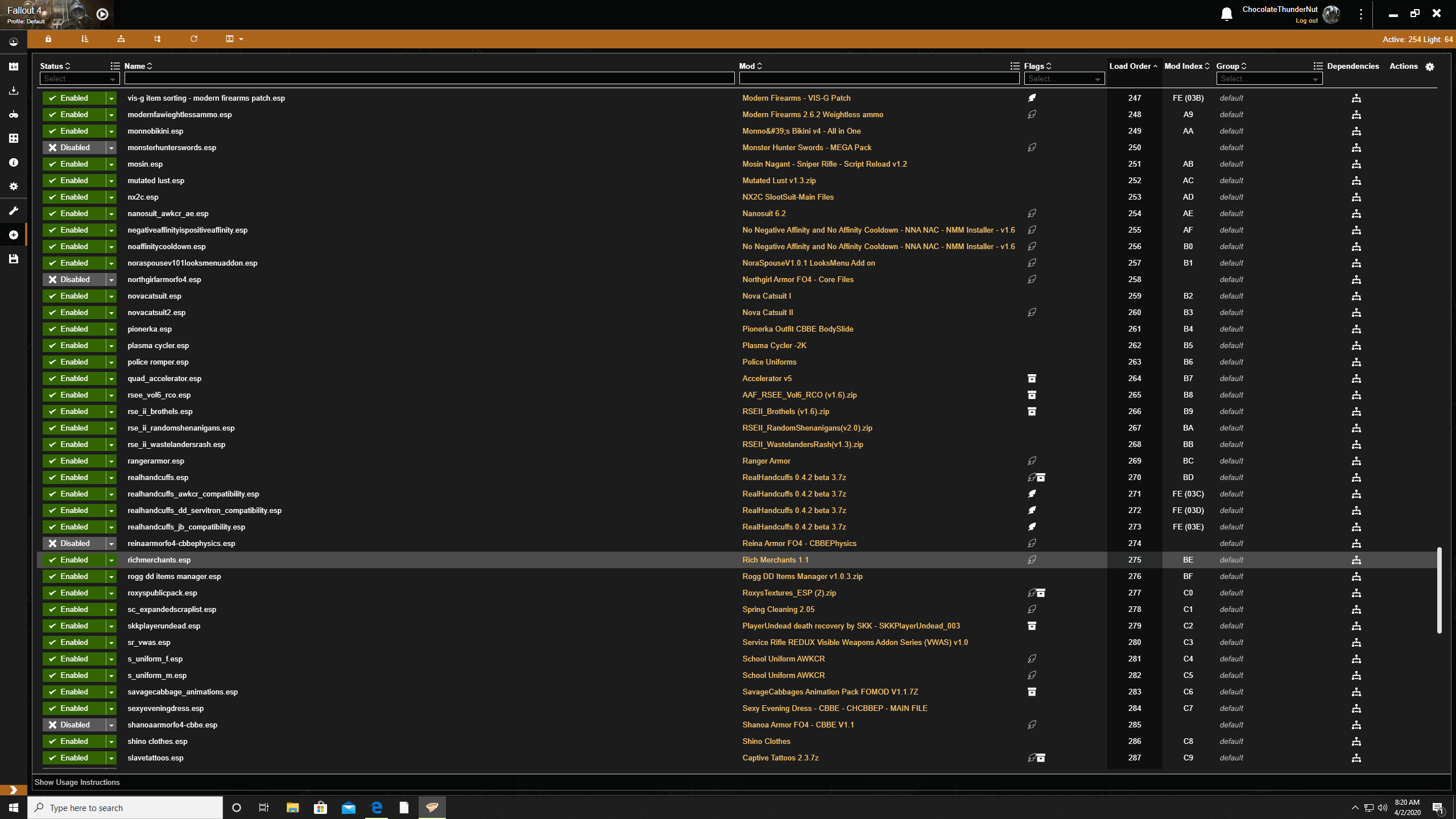
Task: Open the three-dot global menu
Action: (x=1361, y=14)
